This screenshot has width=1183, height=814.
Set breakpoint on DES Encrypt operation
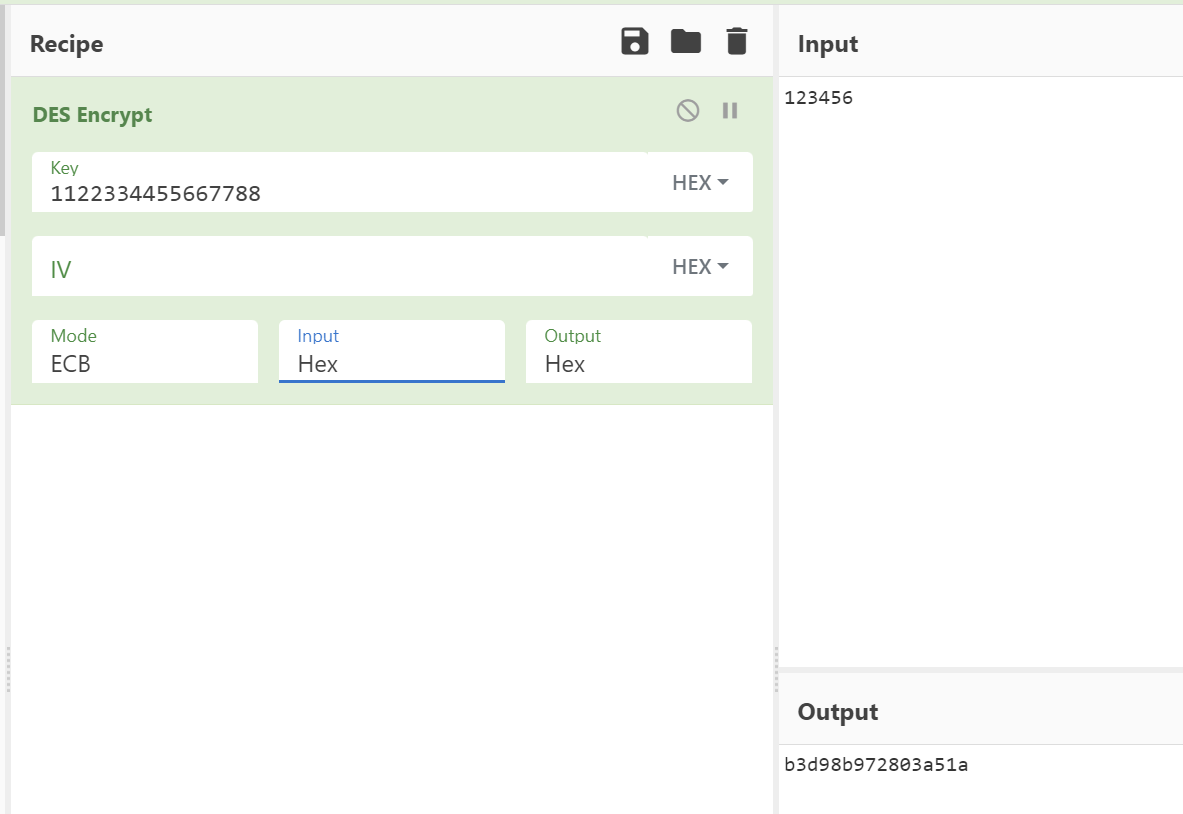tap(730, 111)
